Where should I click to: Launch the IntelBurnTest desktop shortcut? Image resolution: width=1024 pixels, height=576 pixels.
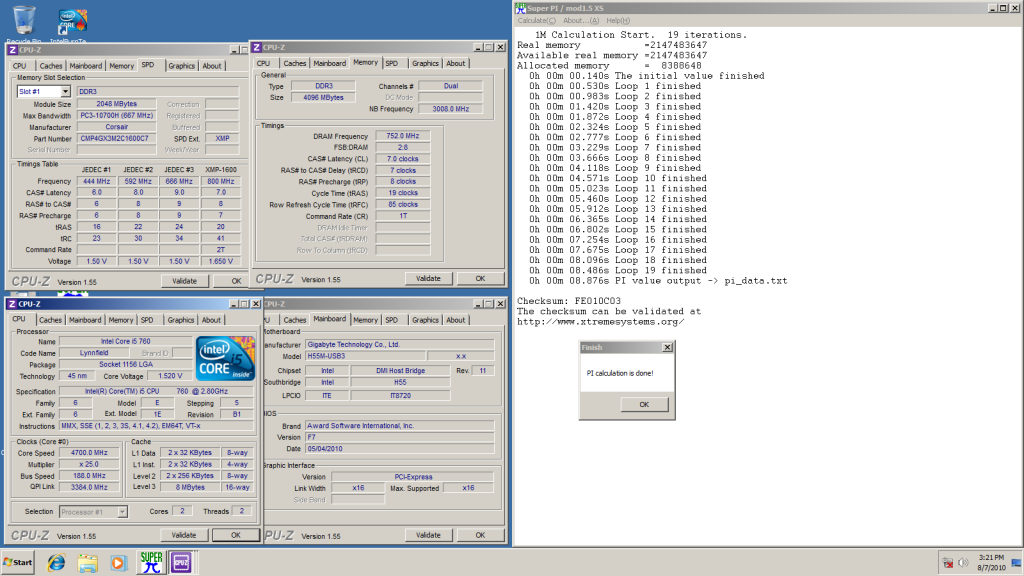69,22
